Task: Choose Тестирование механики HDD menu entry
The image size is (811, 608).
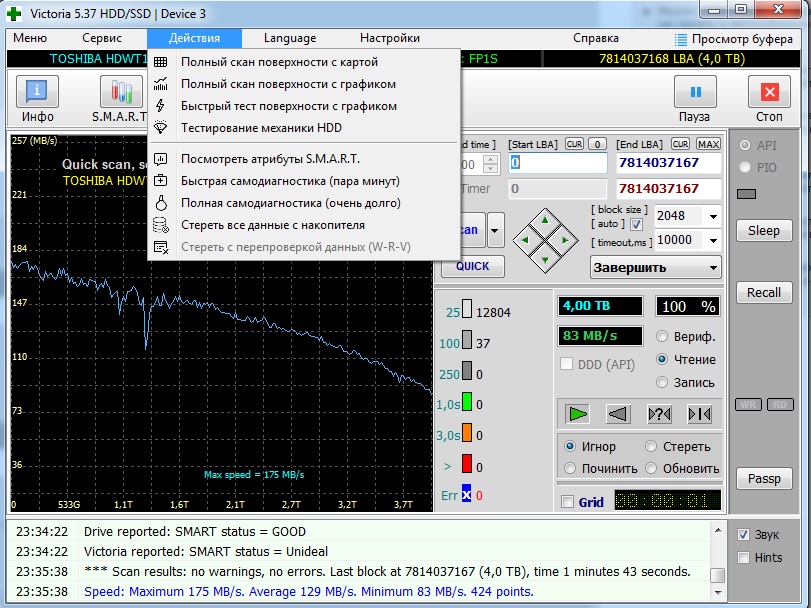Action: pyautogui.click(x=261, y=128)
